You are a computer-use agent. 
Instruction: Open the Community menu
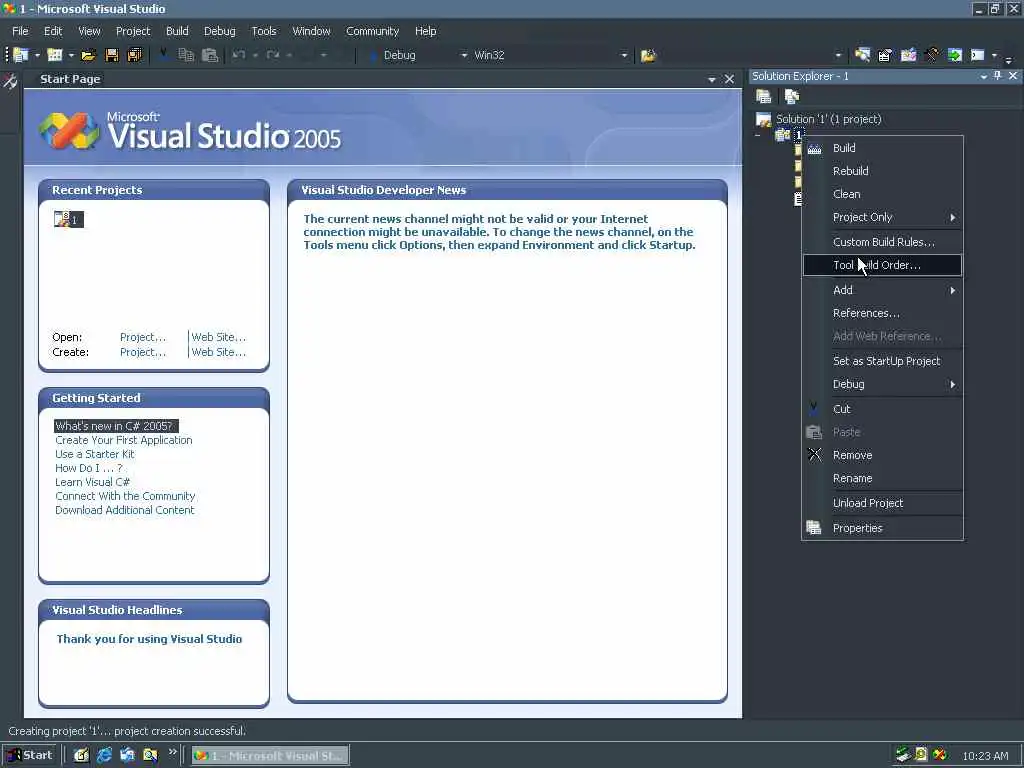[372, 31]
